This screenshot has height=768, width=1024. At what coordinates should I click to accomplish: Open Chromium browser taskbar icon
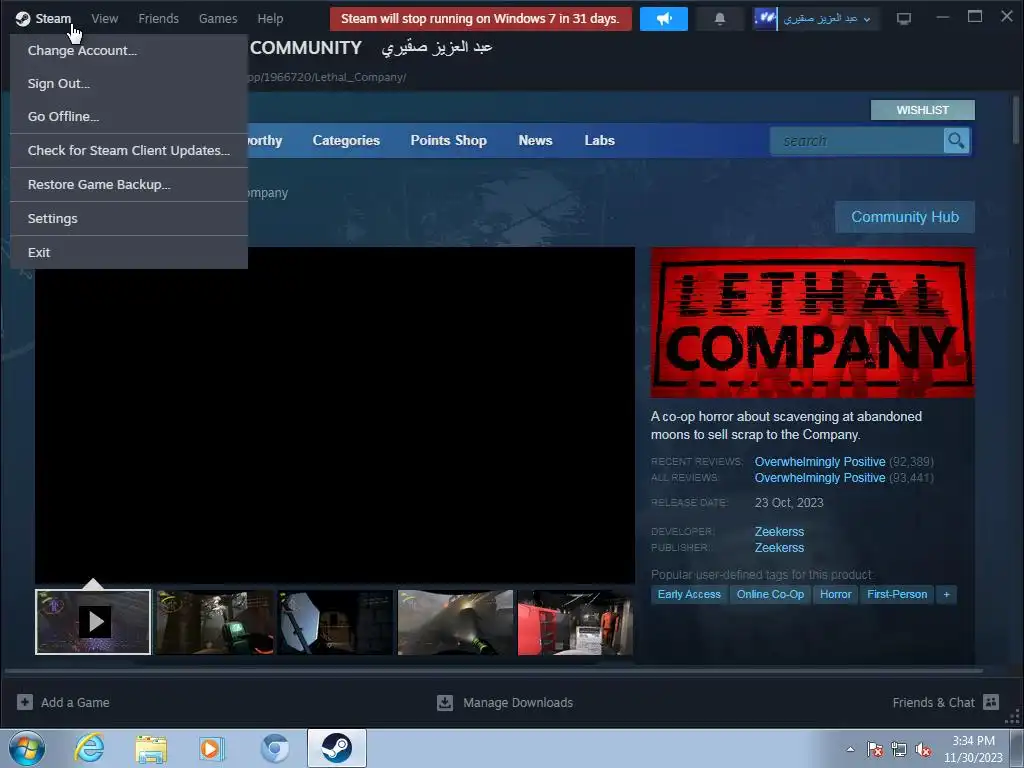(274, 748)
